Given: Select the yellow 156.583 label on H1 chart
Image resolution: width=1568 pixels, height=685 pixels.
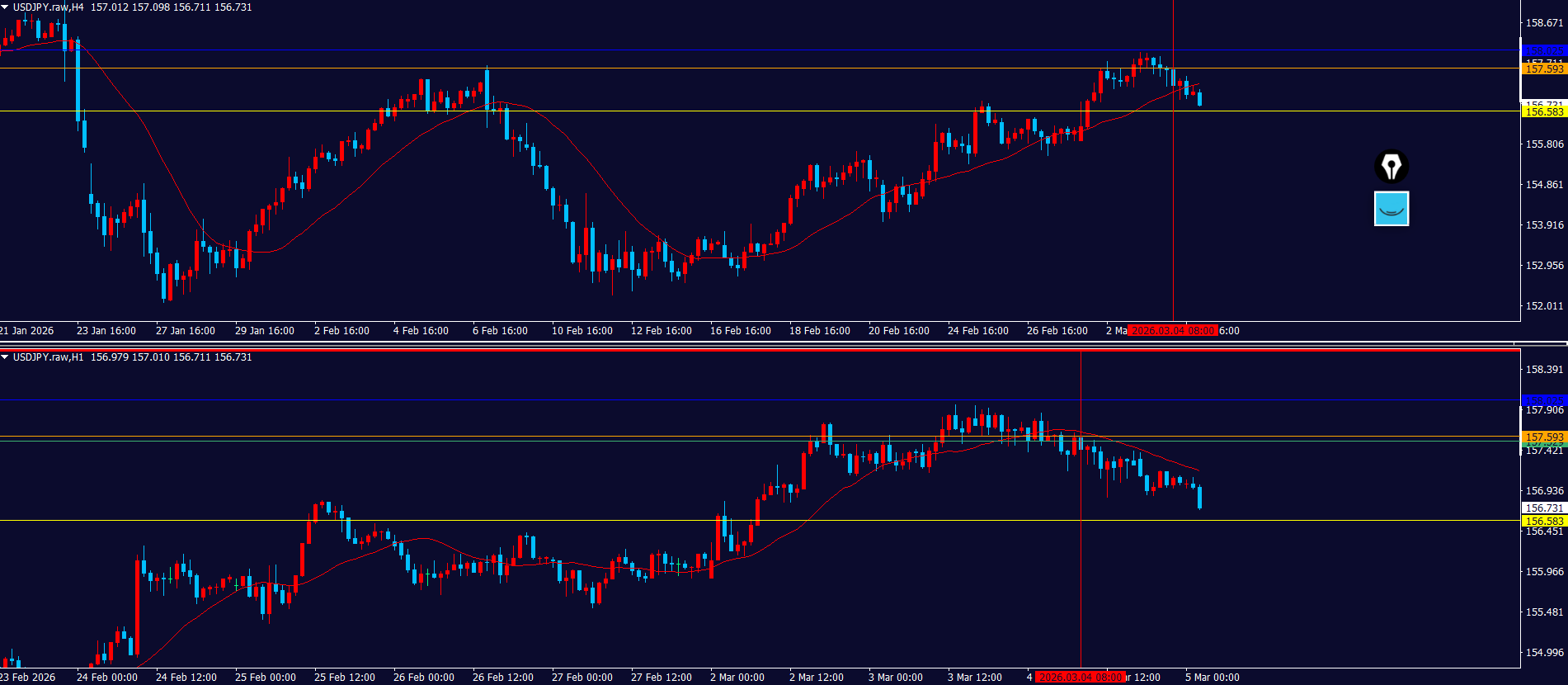Looking at the screenshot, I should 1543,522.
